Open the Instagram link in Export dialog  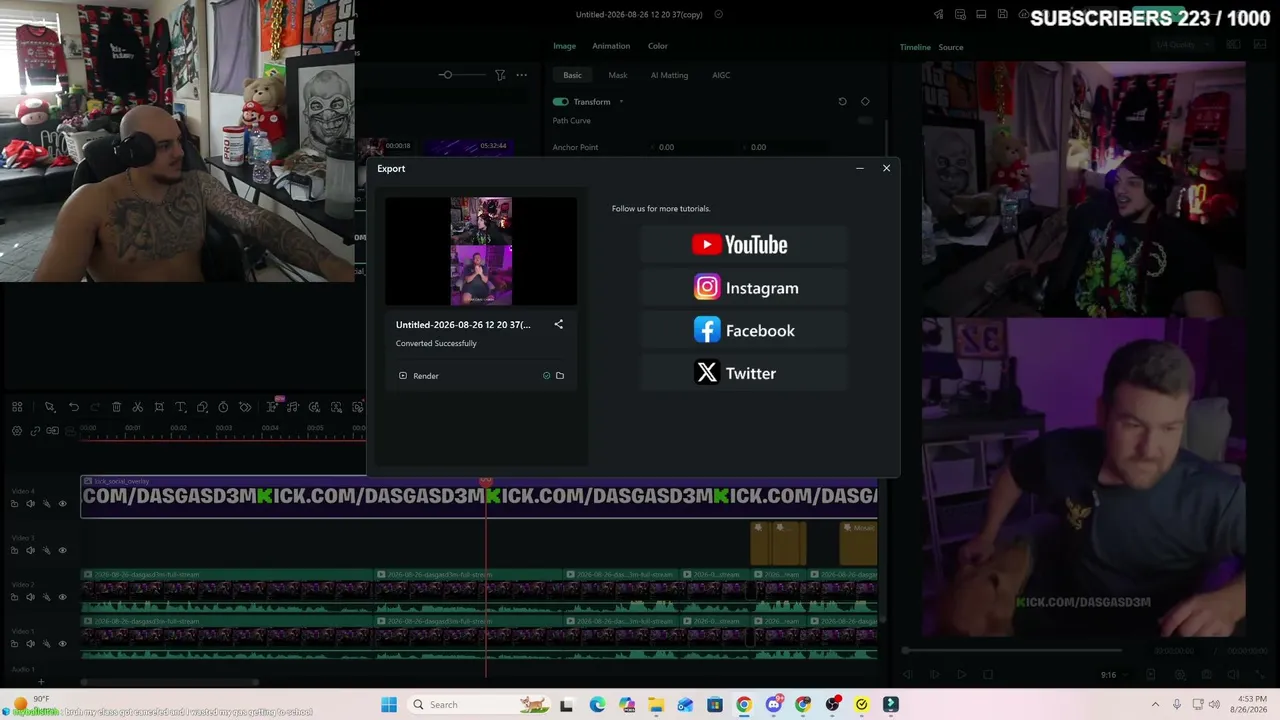[746, 288]
